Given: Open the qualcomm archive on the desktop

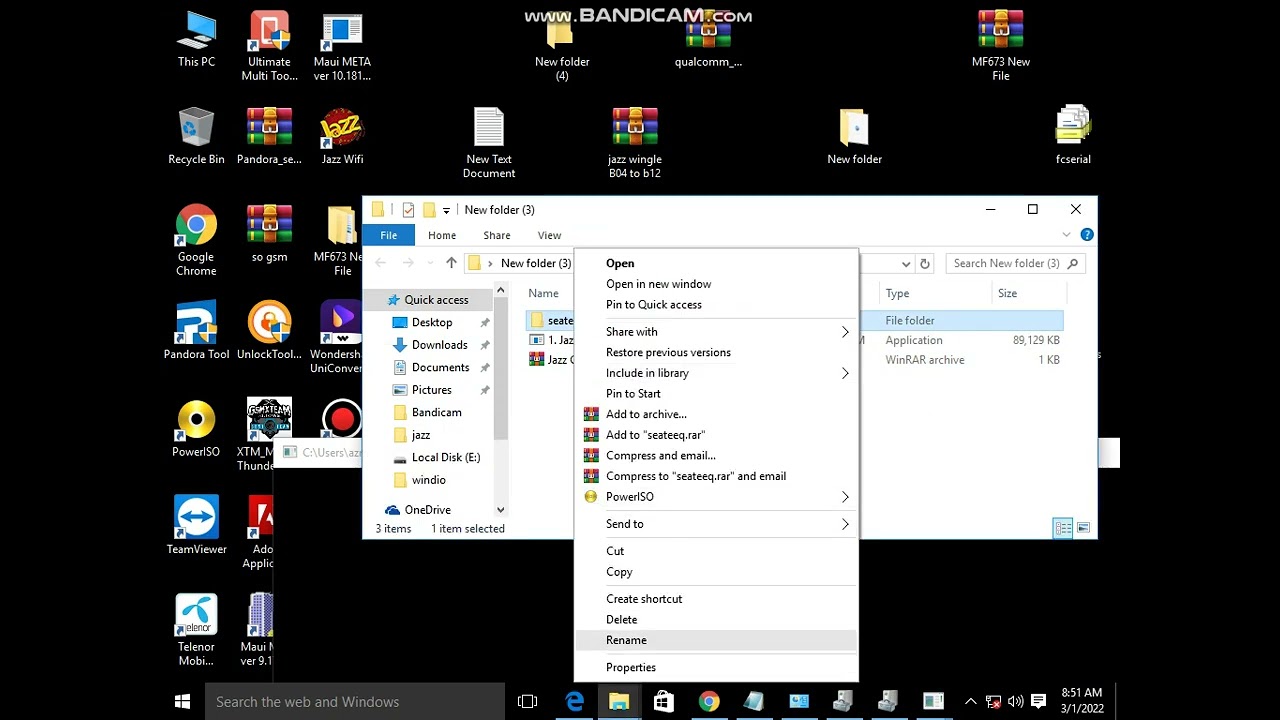Looking at the screenshot, I should (708, 40).
